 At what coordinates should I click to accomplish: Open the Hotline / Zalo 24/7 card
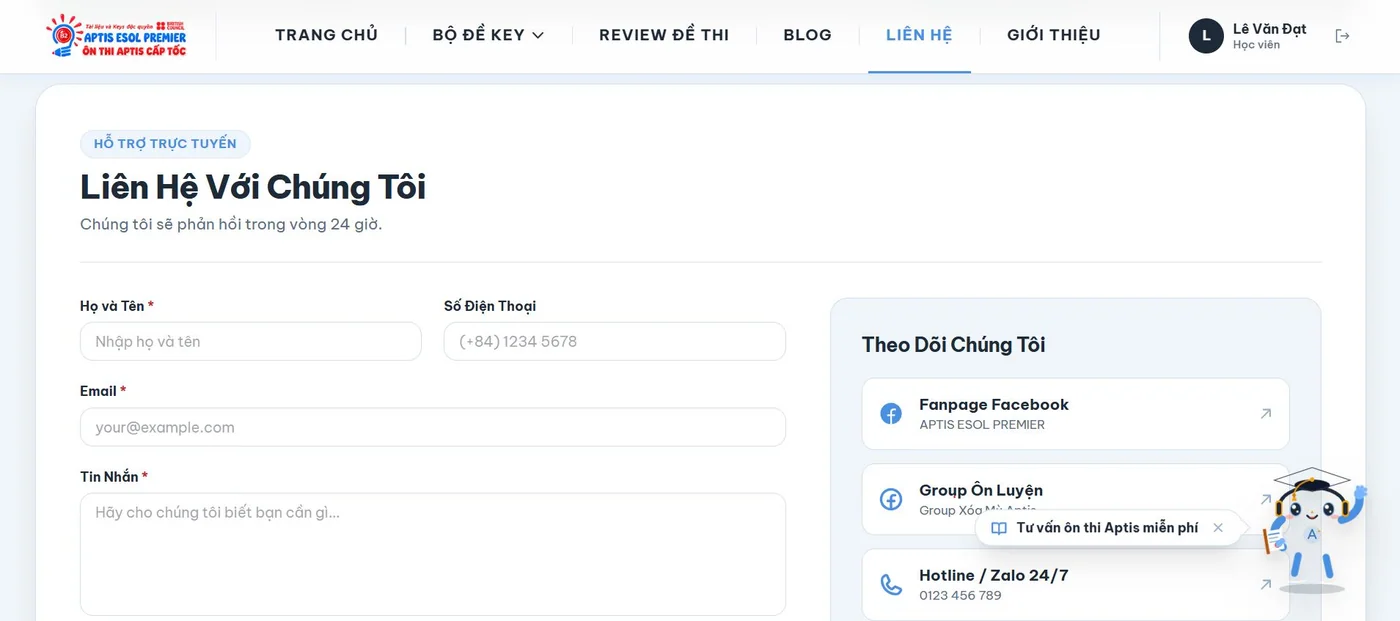[1076, 584]
